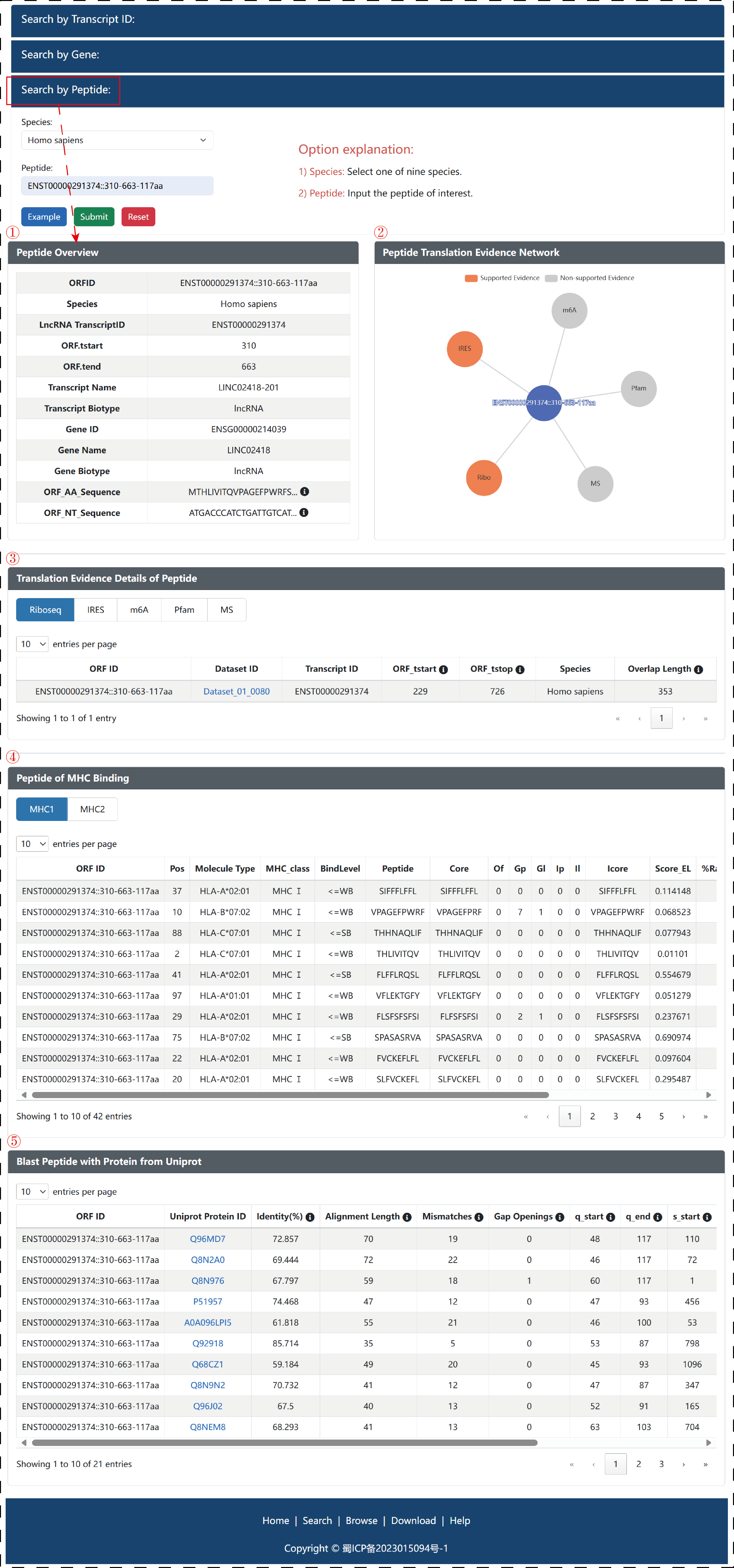
Task: Open Uniprot protein Q8NEM8 link
Action: (208, 1427)
